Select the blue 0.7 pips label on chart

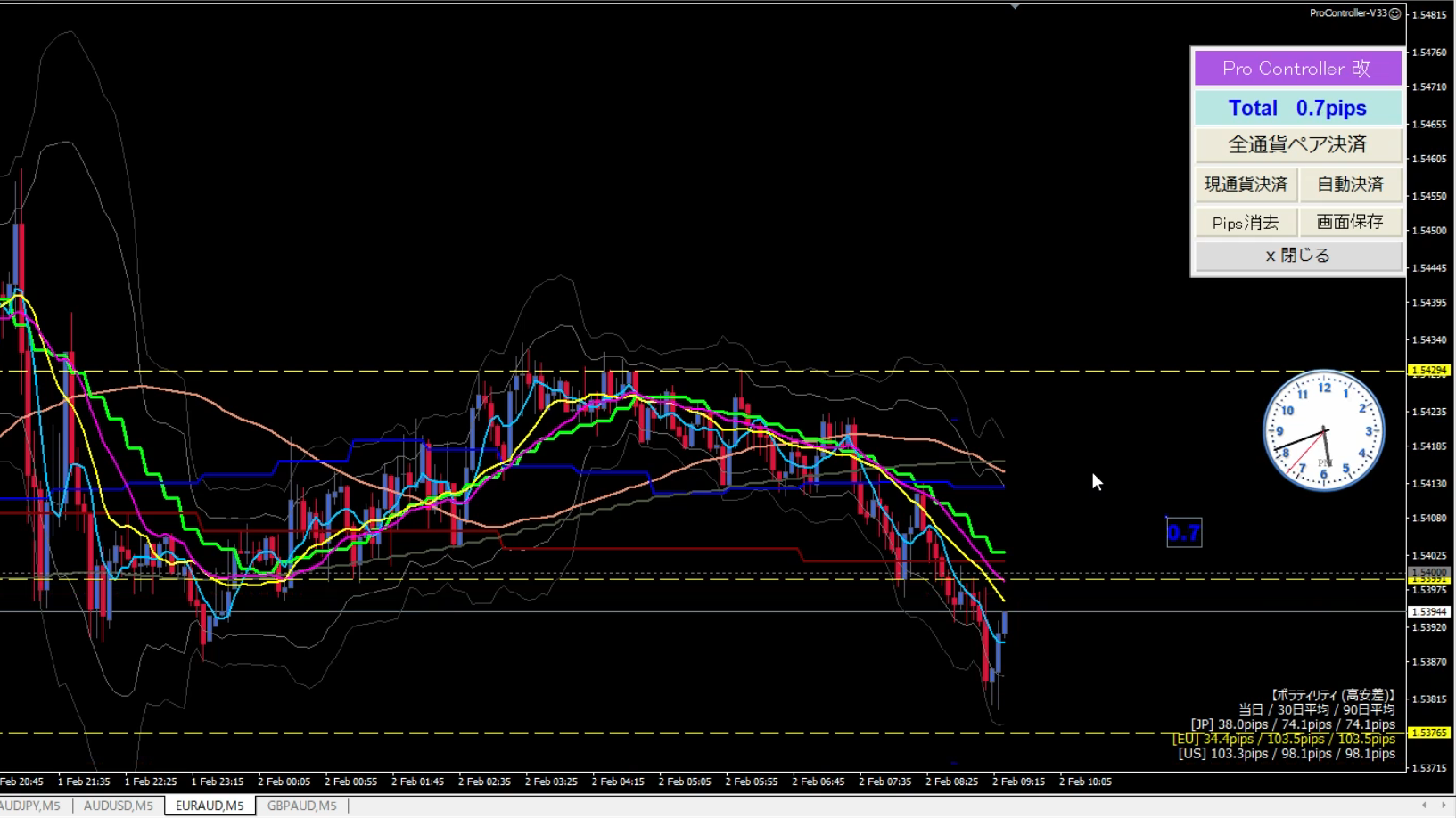[x=1184, y=533]
